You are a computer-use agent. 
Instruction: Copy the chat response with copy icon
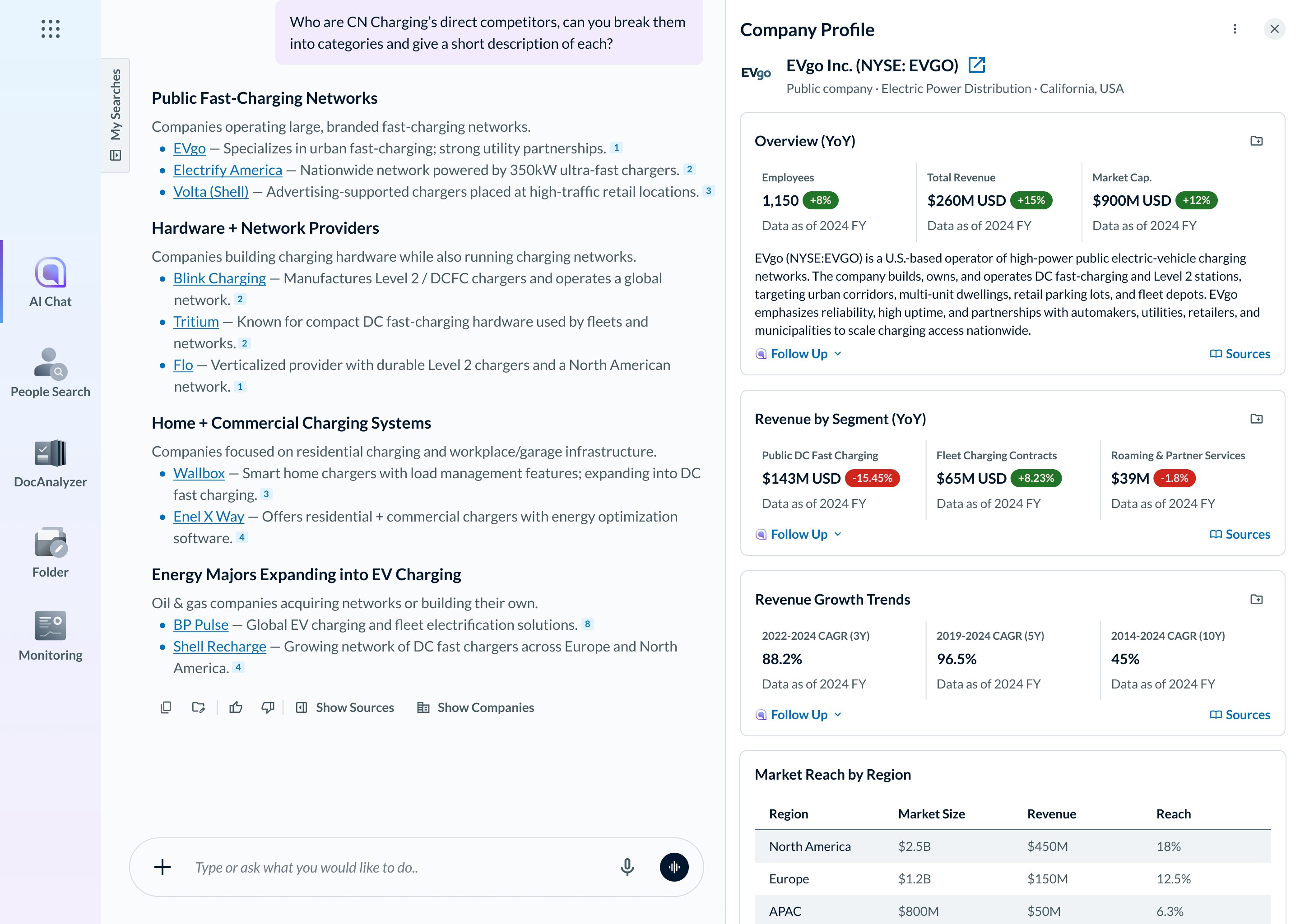click(166, 707)
